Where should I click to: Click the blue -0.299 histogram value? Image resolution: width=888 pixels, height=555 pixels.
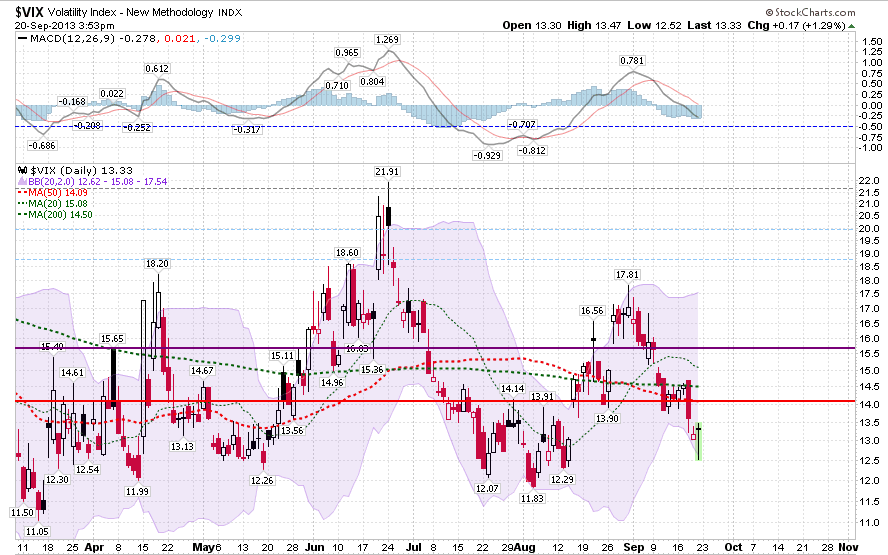(x=222, y=39)
